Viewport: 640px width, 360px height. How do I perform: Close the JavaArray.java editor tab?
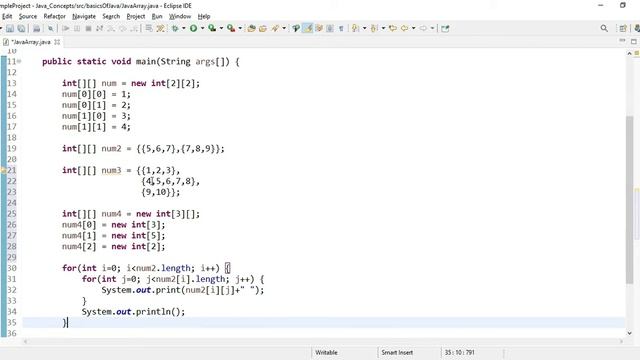[x=57, y=42]
